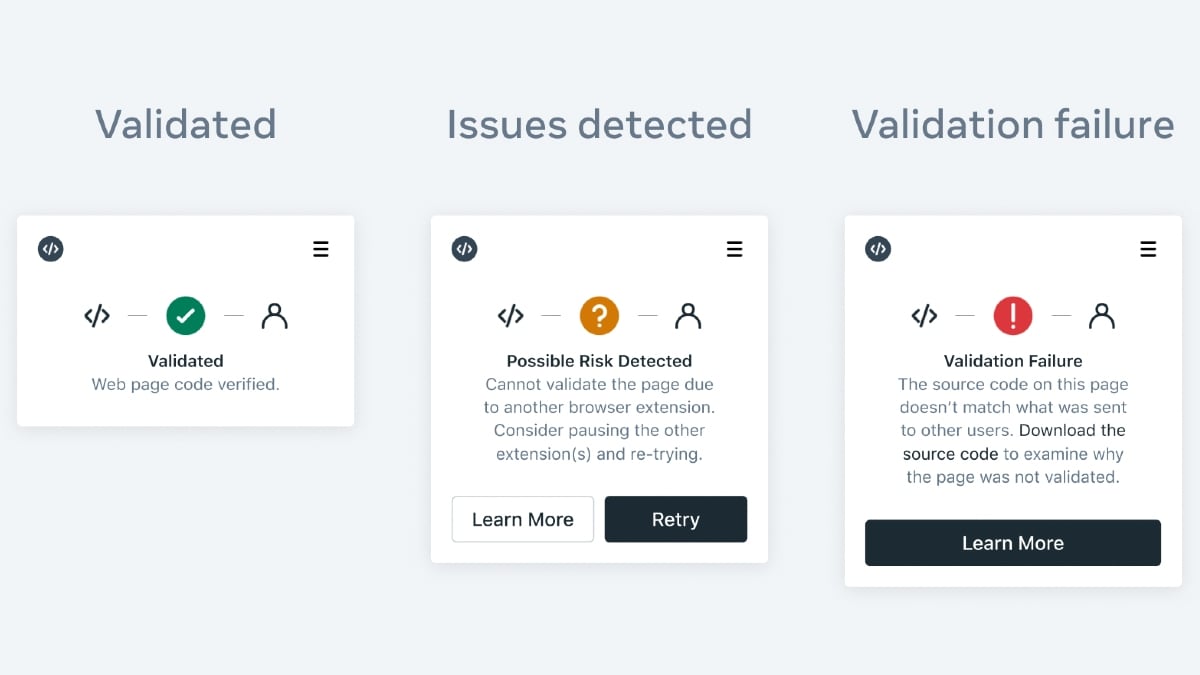Click extension logo in the Validated card
The height and width of the screenshot is (675, 1200).
(x=51, y=249)
